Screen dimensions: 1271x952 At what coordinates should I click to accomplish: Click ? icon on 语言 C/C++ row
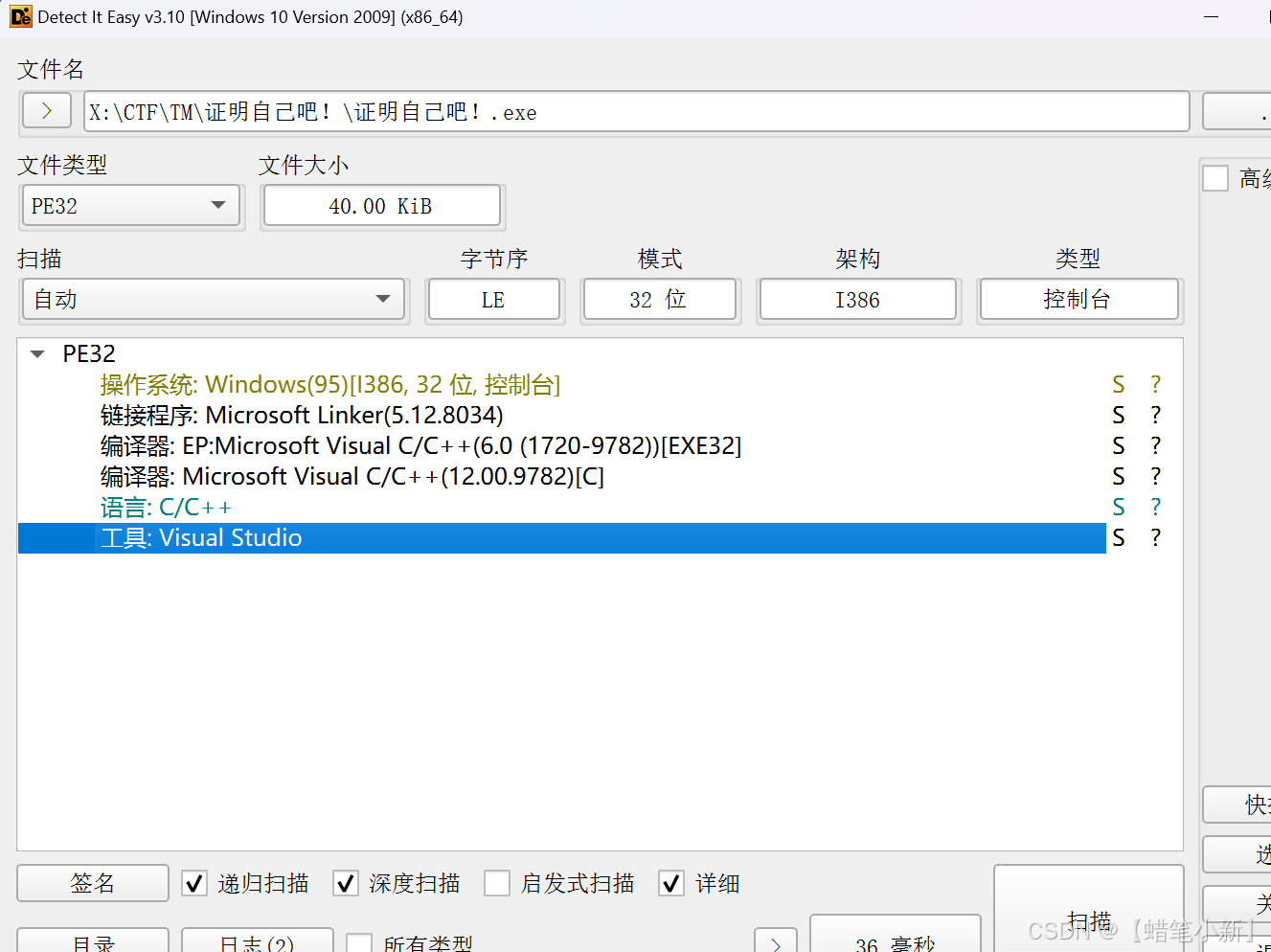1155,508
